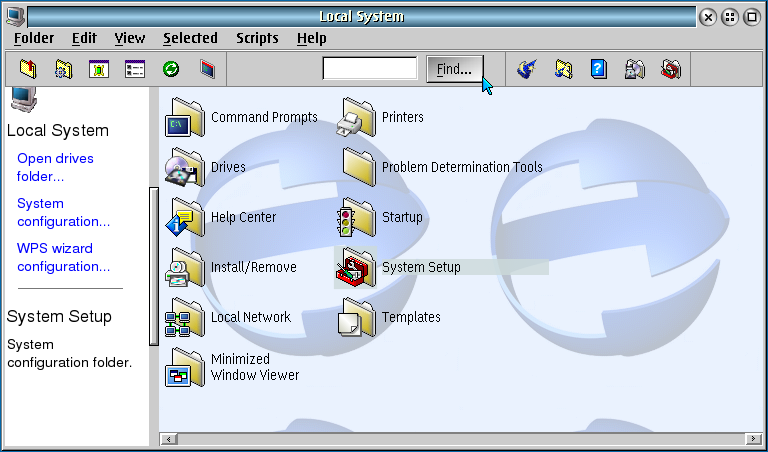Open the View menu
768x452 pixels.
(x=130, y=38)
